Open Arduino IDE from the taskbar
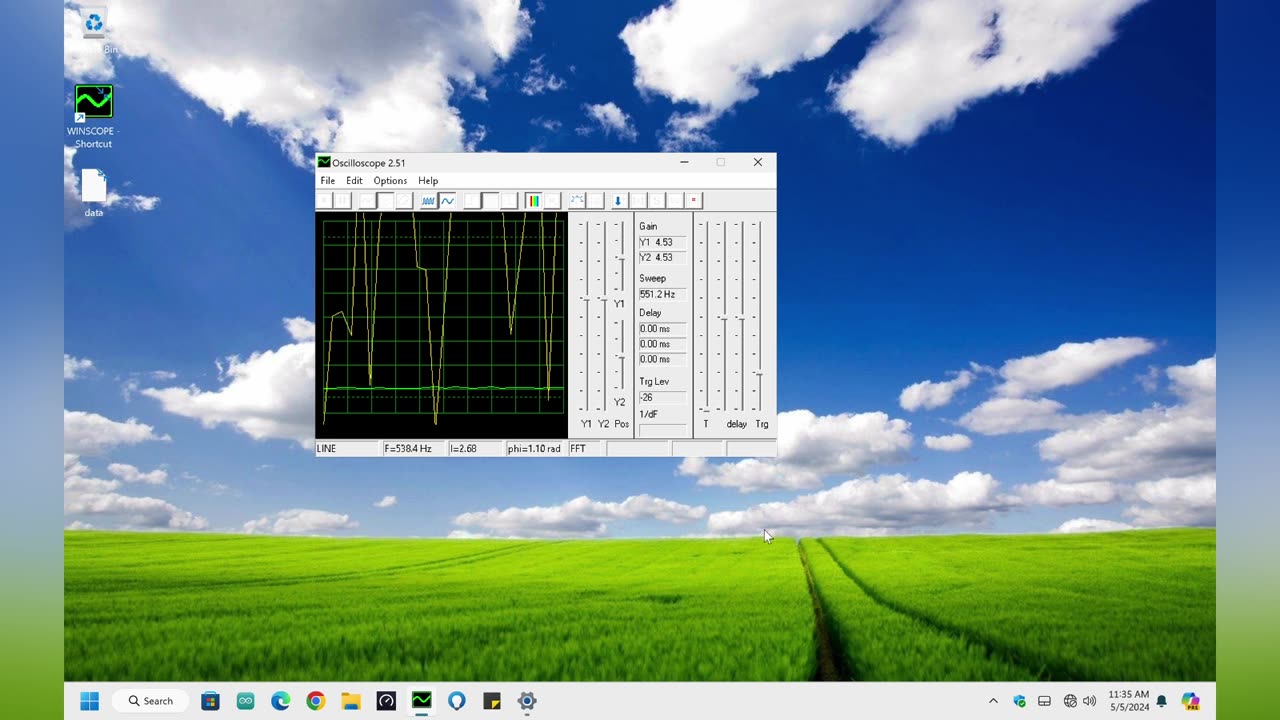The height and width of the screenshot is (720, 1280). point(245,701)
